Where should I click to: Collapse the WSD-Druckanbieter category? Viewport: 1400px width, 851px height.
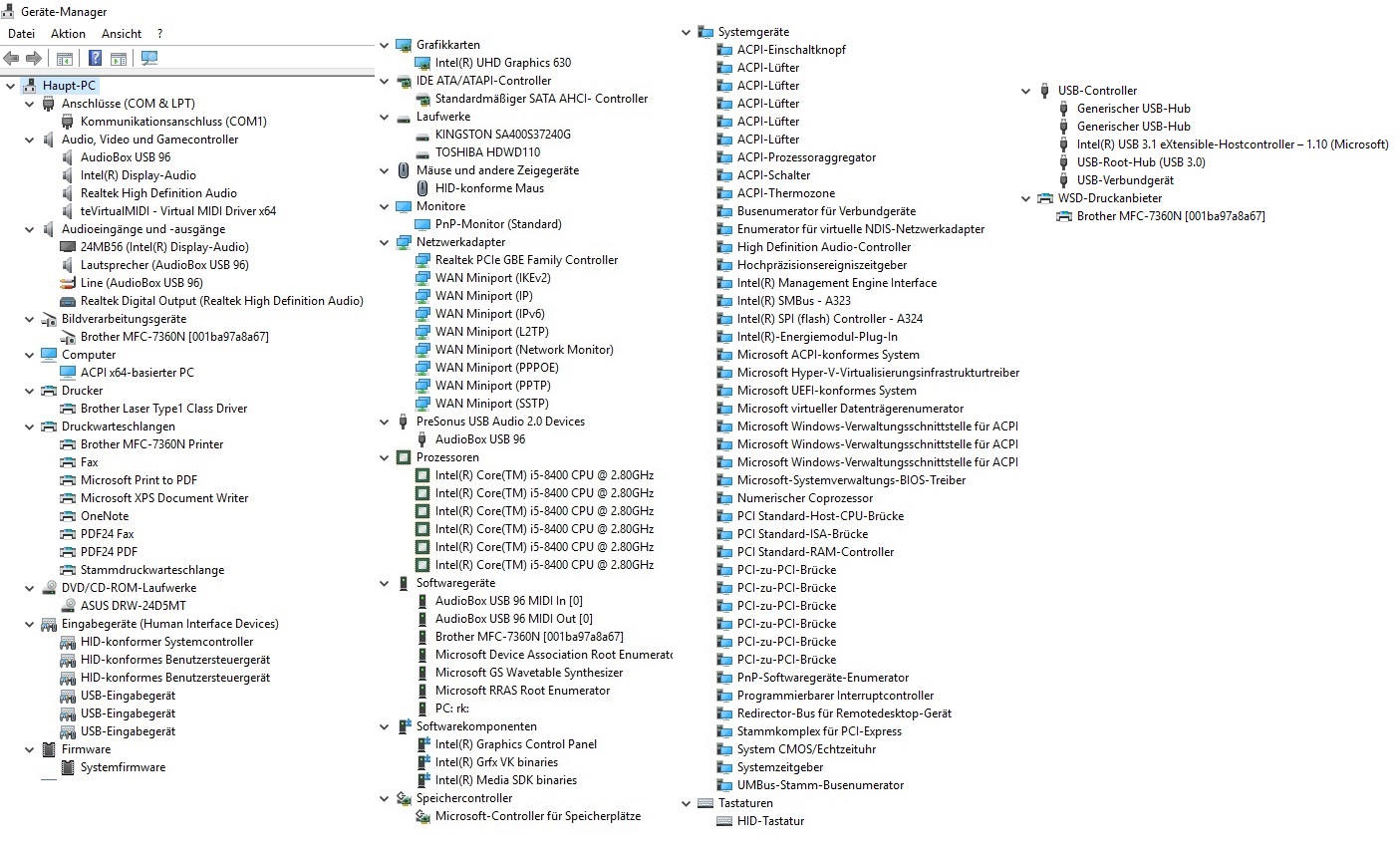(1026, 198)
